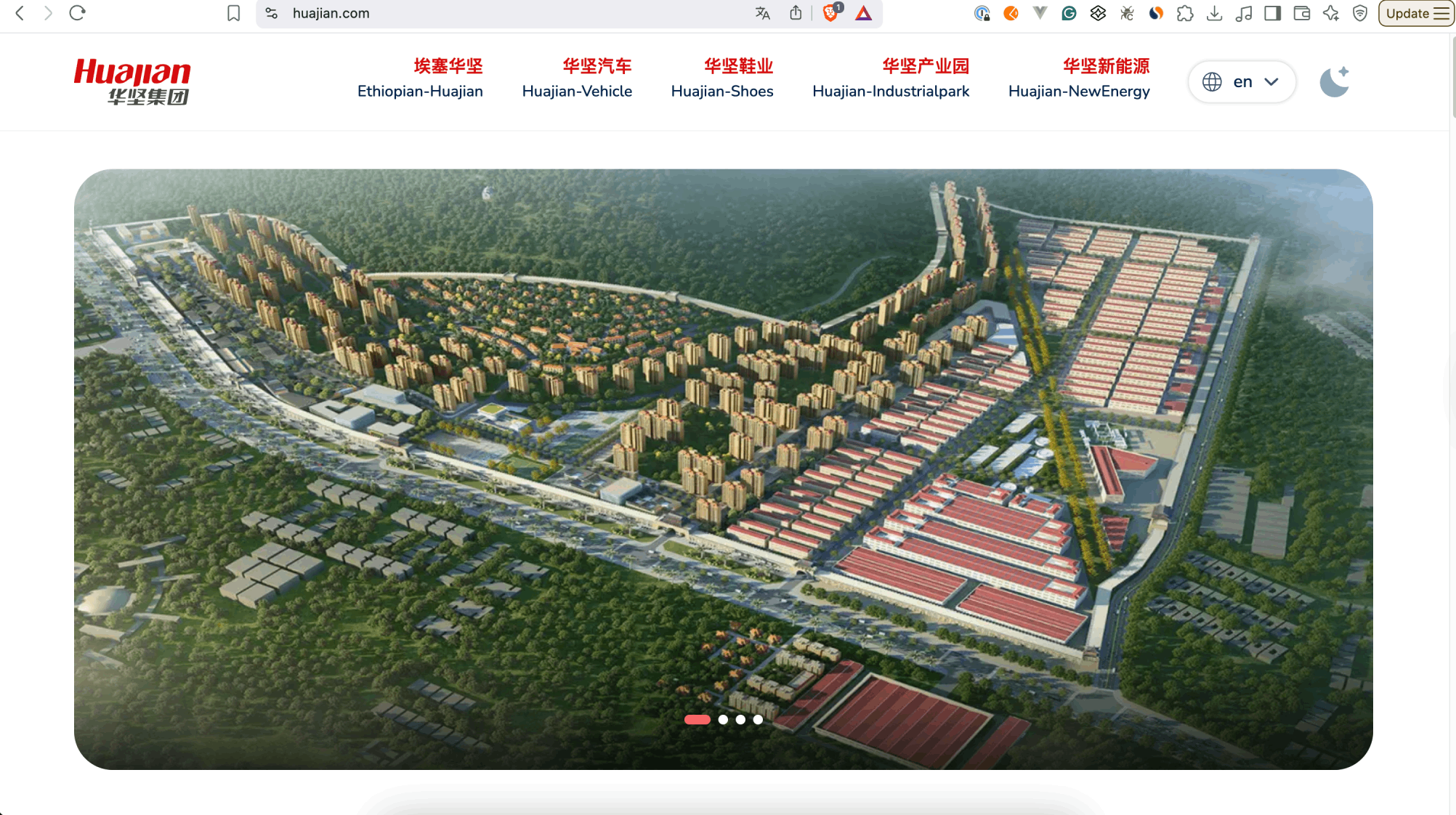Open the extensions puzzle piece menu

tap(1185, 13)
